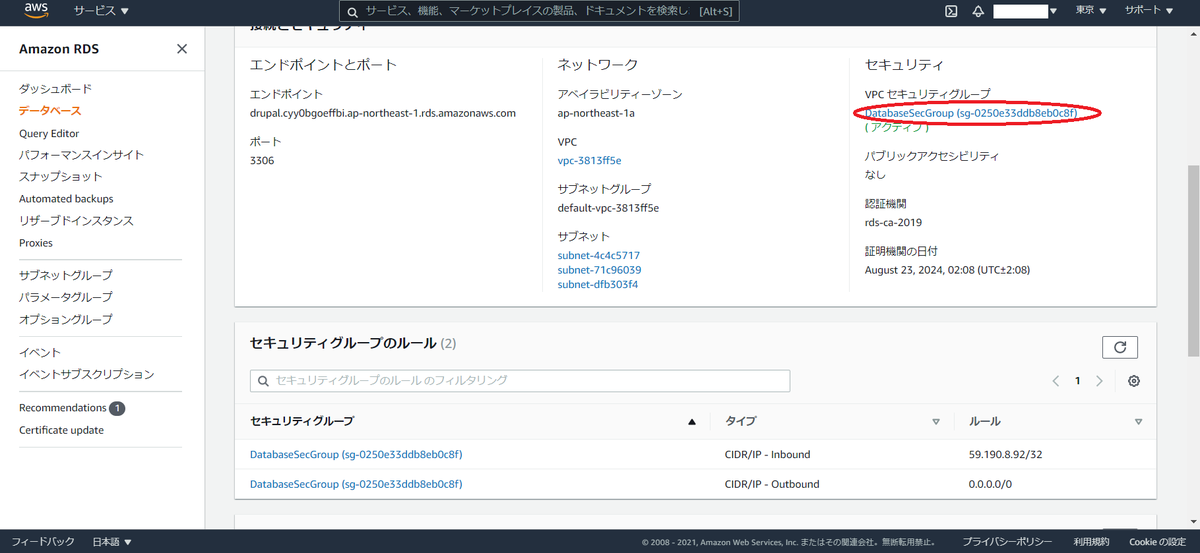Select データベース in the sidebar
Viewport: 1200px width, 553px height.
pos(50,111)
